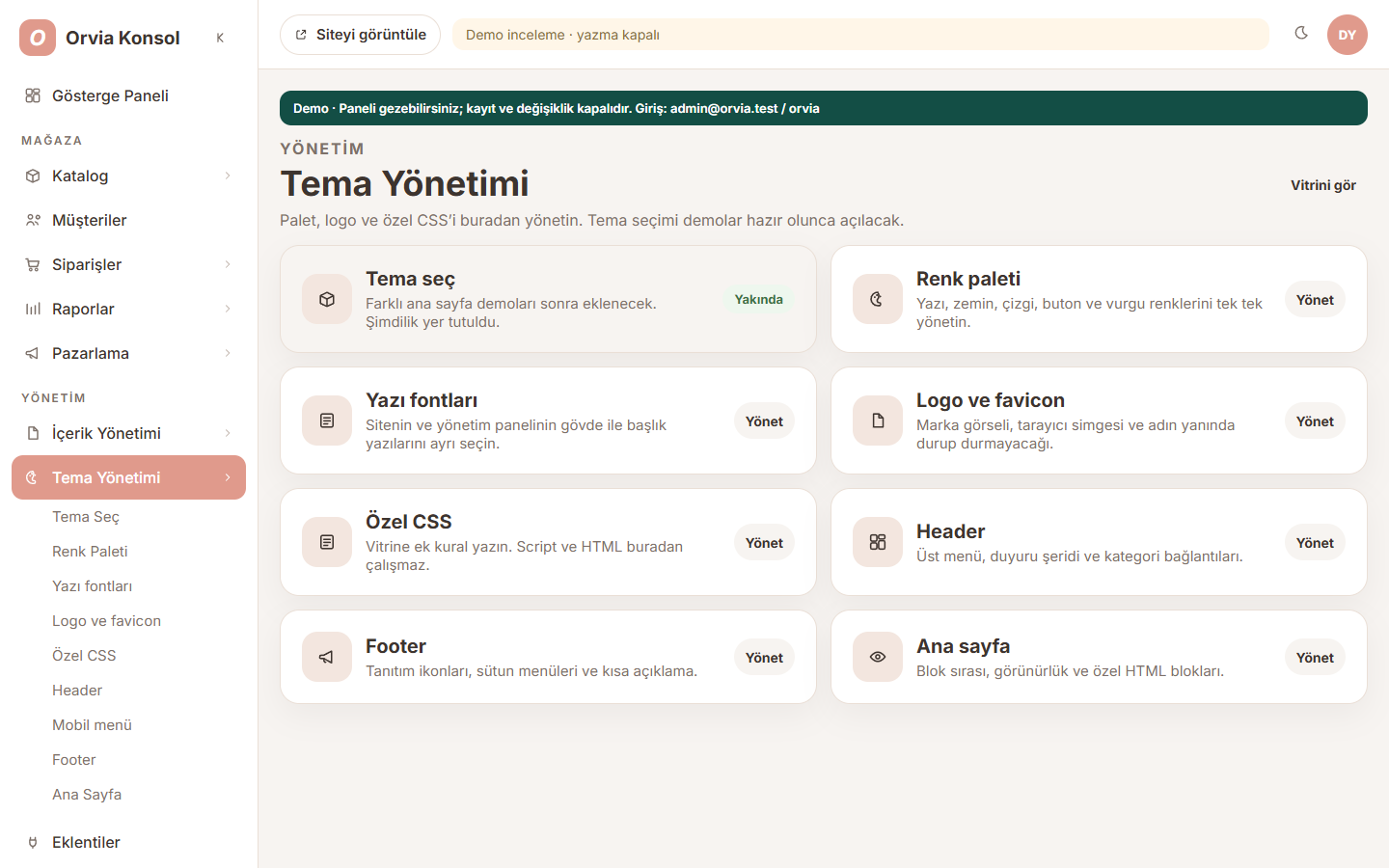Screen dimensions: 1389x868
Task: Collapse the sidebar with the K toggle
Action: point(220,38)
